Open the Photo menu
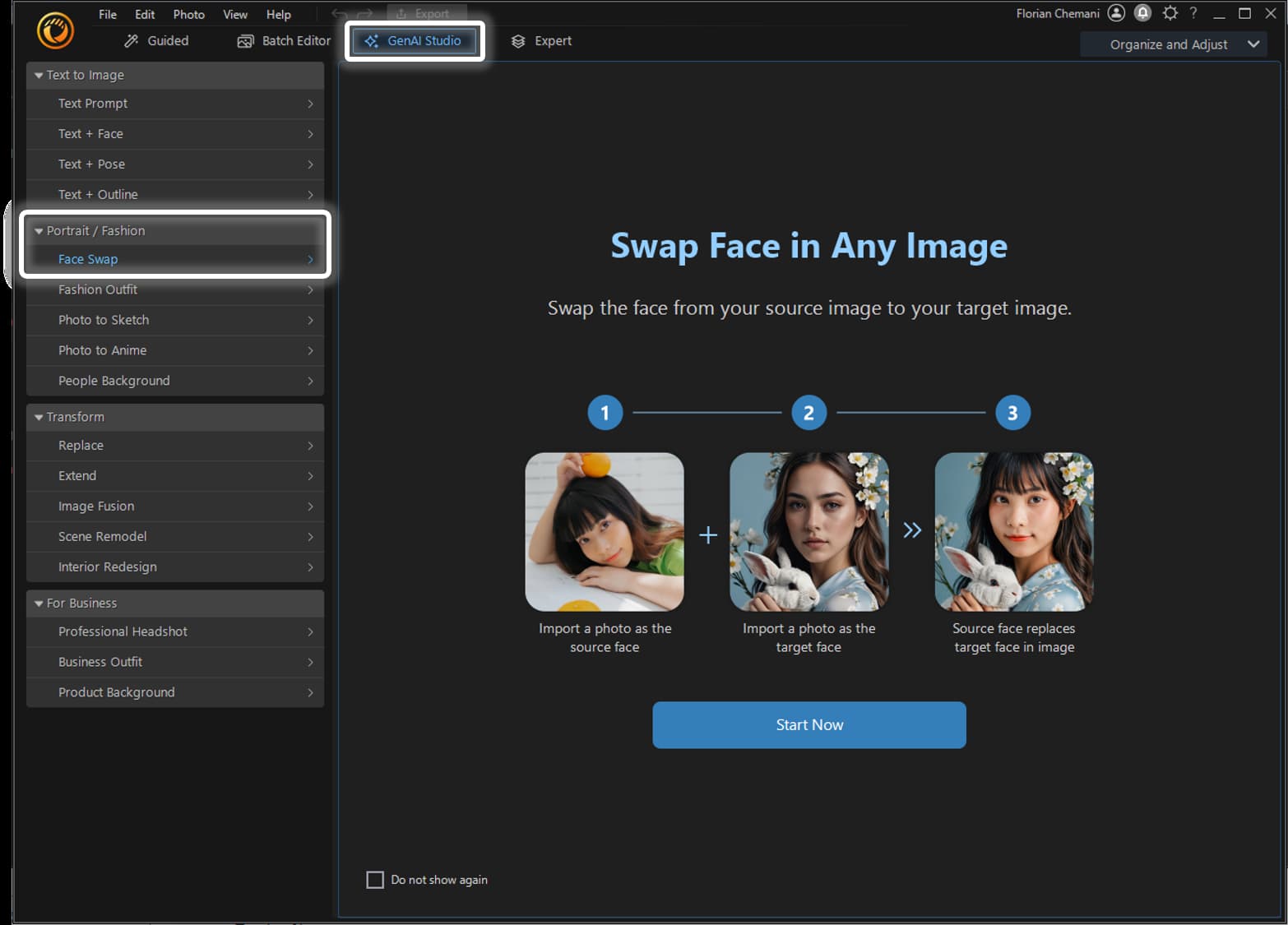This screenshot has height=925, width=1288. click(x=188, y=14)
